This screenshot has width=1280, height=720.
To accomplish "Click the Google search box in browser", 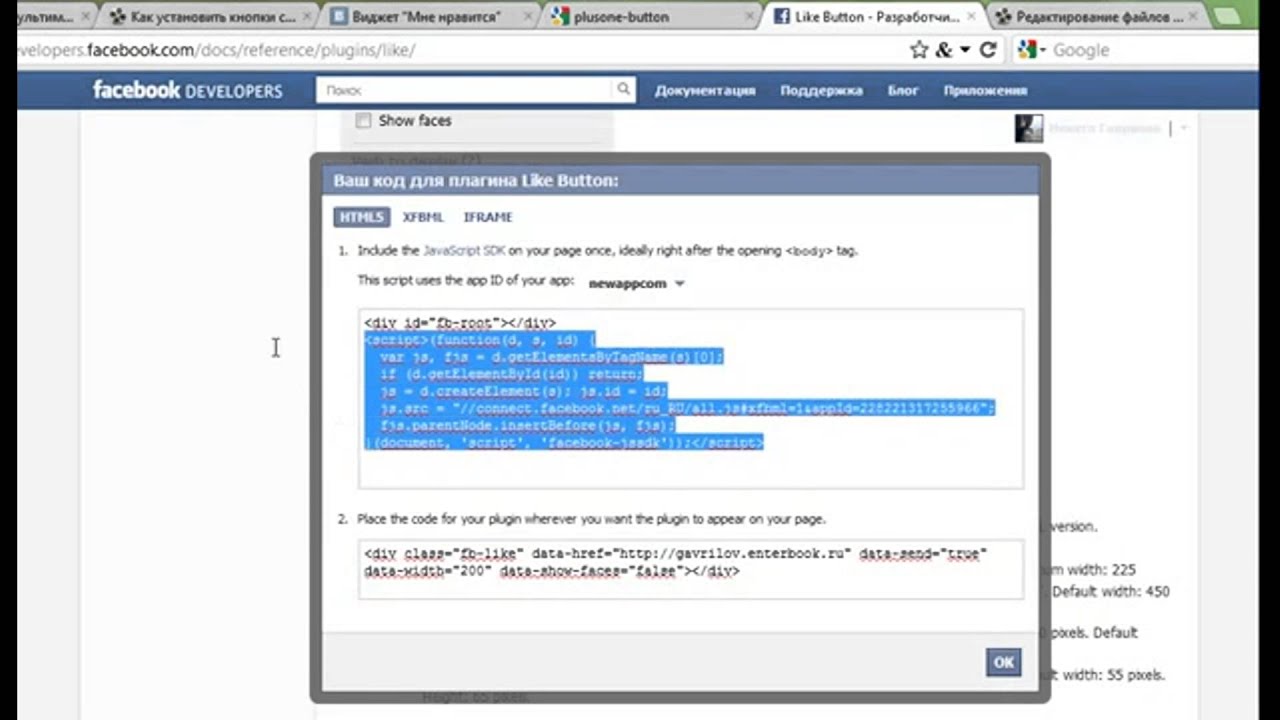I will coord(1136,50).
